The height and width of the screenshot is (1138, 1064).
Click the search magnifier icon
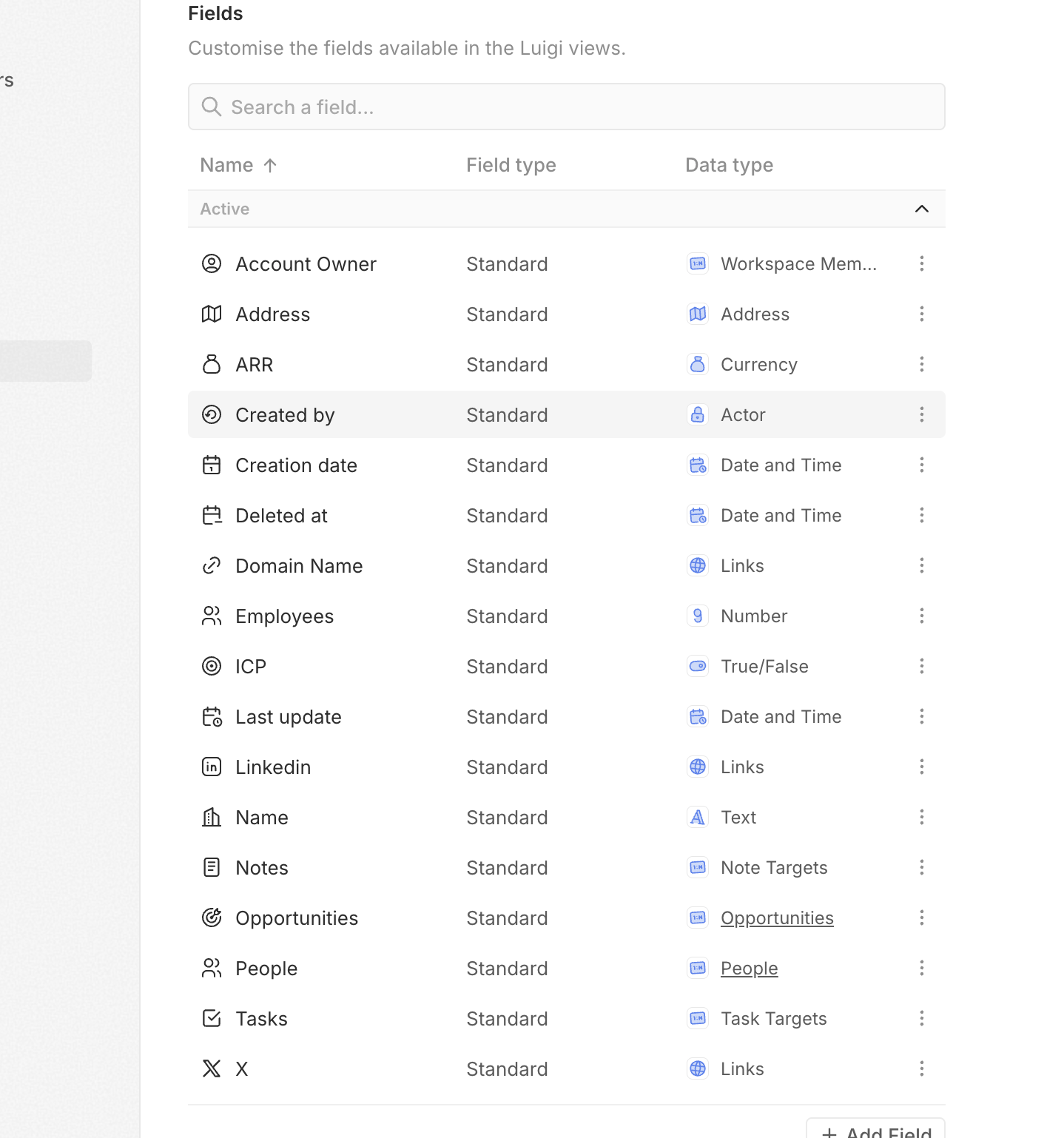point(212,107)
